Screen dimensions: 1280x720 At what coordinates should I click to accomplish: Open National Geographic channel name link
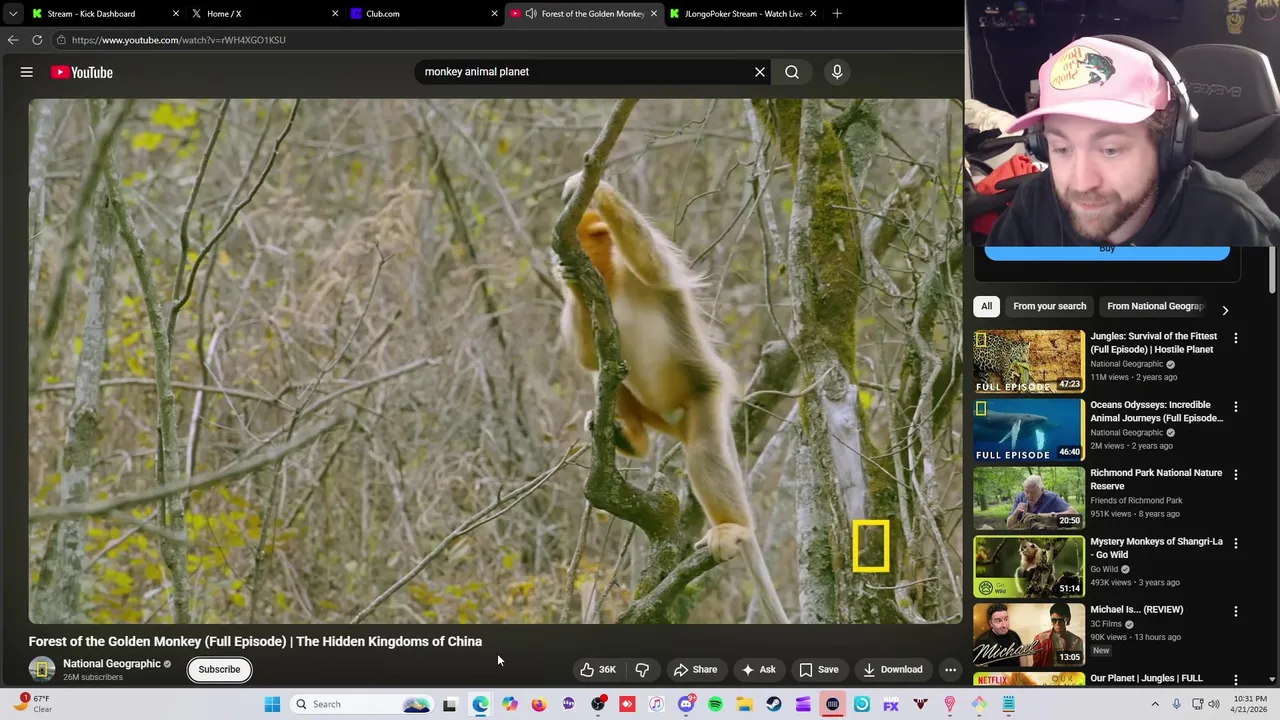pyautogui.click(x=112, y=664)
